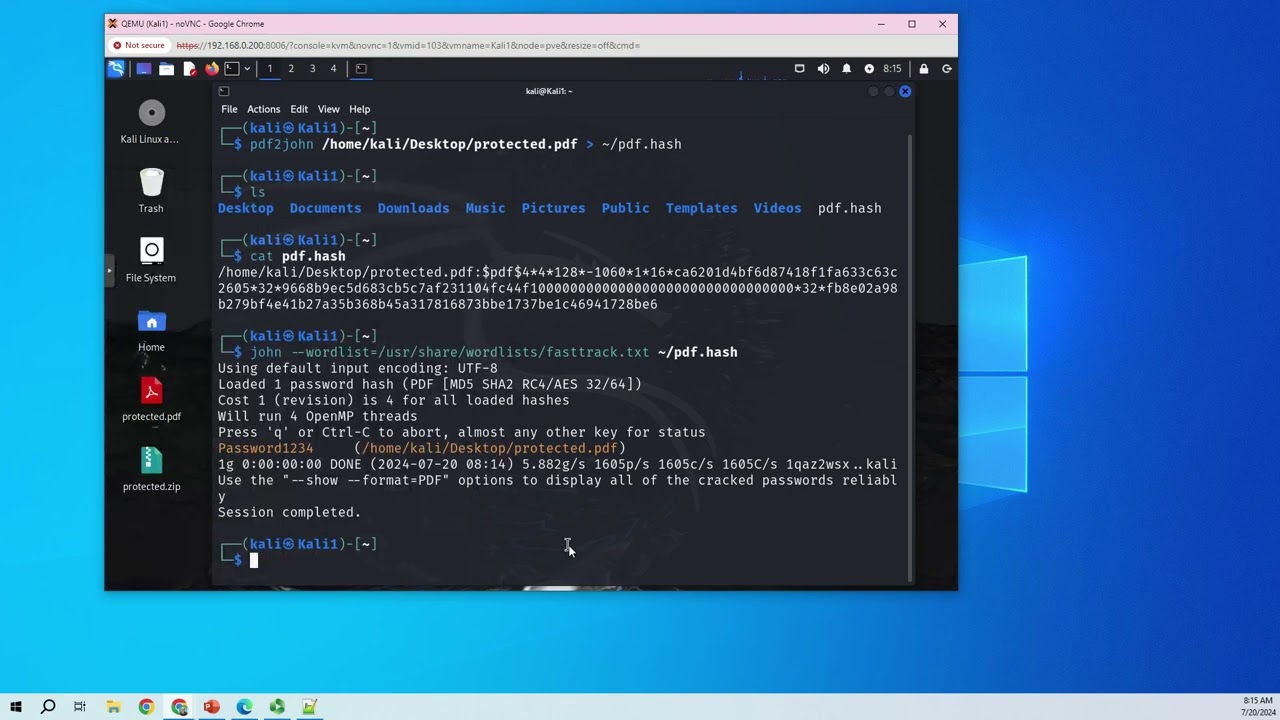Open the Kali applications menu dragon icon
Image resolution: width=1280 pixels, height=720 pixels.
116,69
